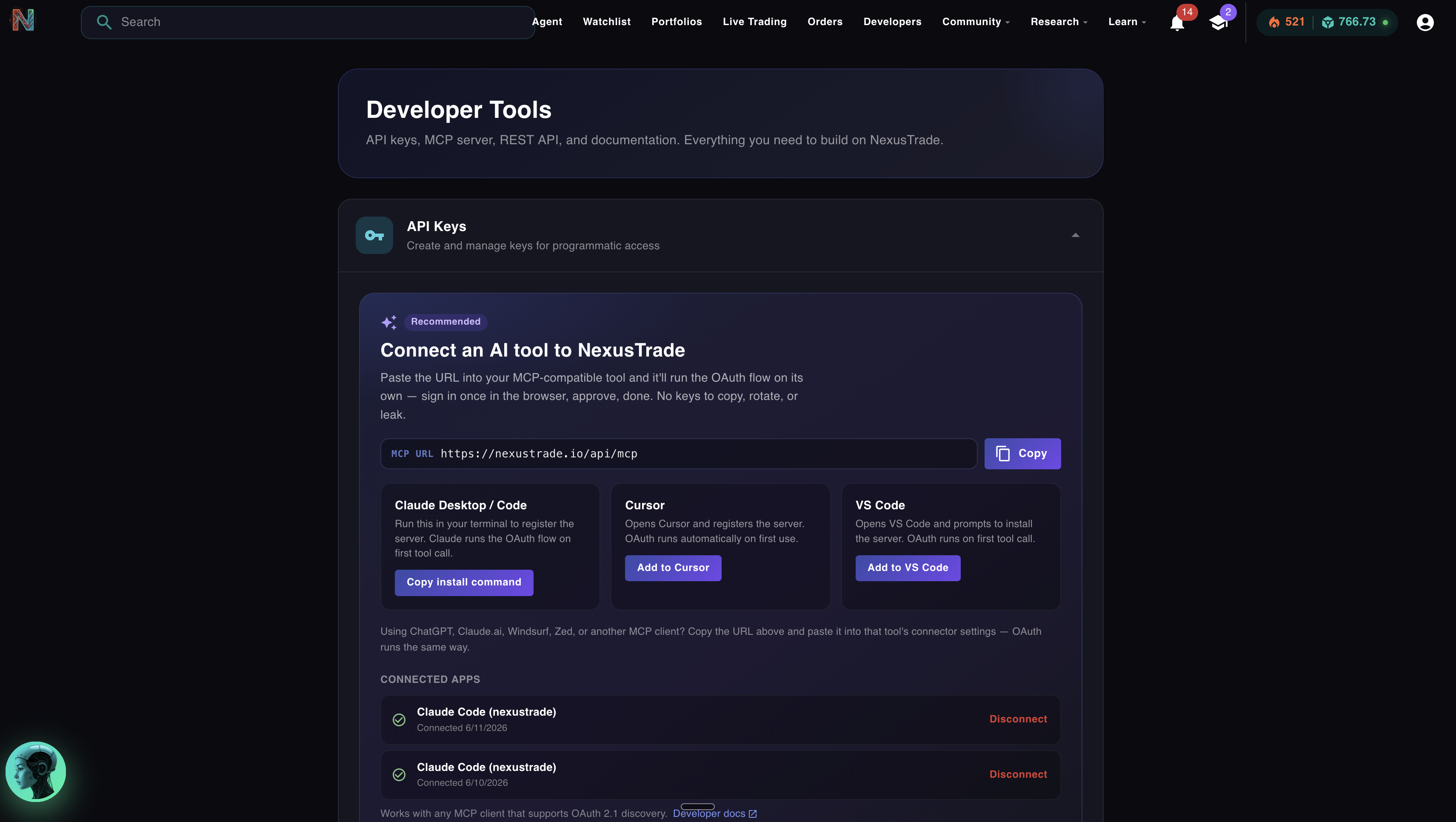Screen dimensions: 1456x822
Task: Navigate to Portfolios
Action: 677,21
